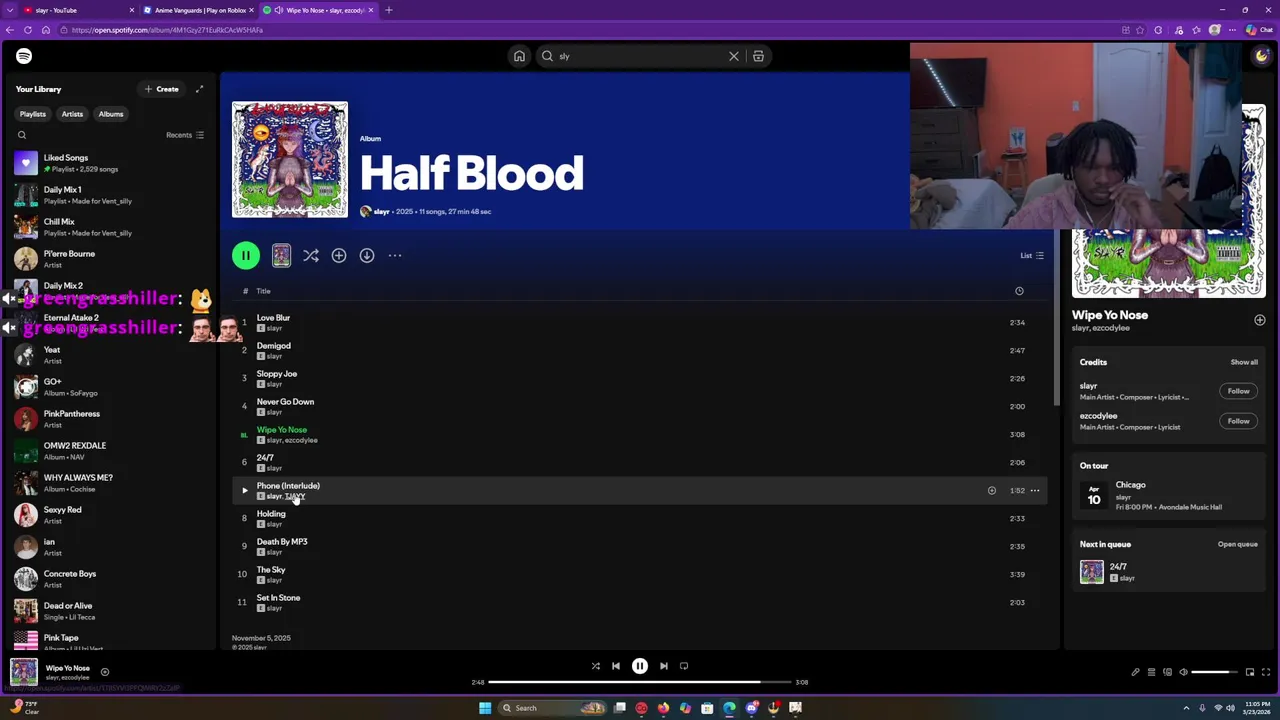The image size is (1280, 720).
Task: Seek within the song progress bar
Action: pos(640,682)
